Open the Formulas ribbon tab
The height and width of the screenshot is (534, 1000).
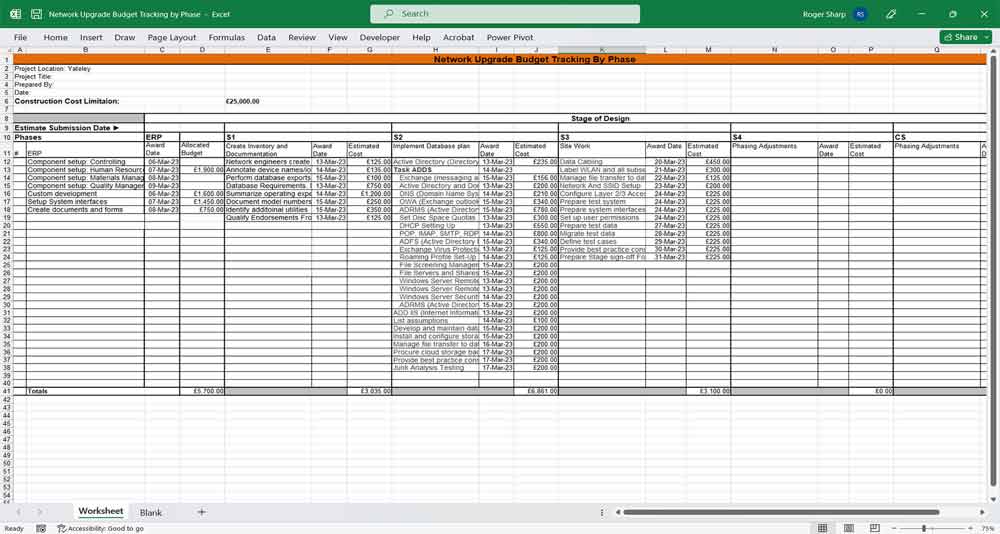pos(226,38)
